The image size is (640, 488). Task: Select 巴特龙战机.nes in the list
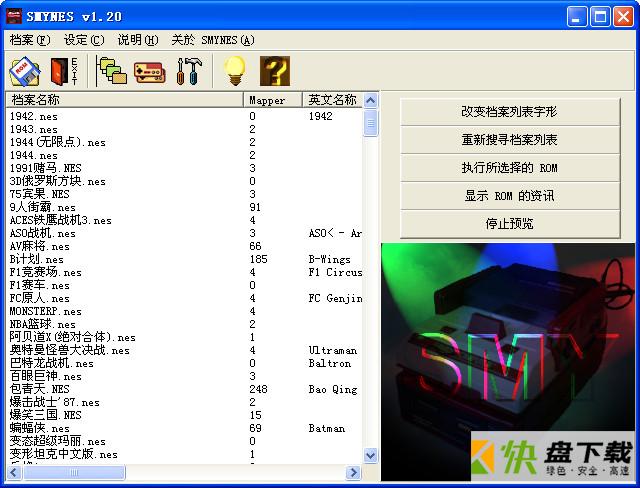pos(51,364)
